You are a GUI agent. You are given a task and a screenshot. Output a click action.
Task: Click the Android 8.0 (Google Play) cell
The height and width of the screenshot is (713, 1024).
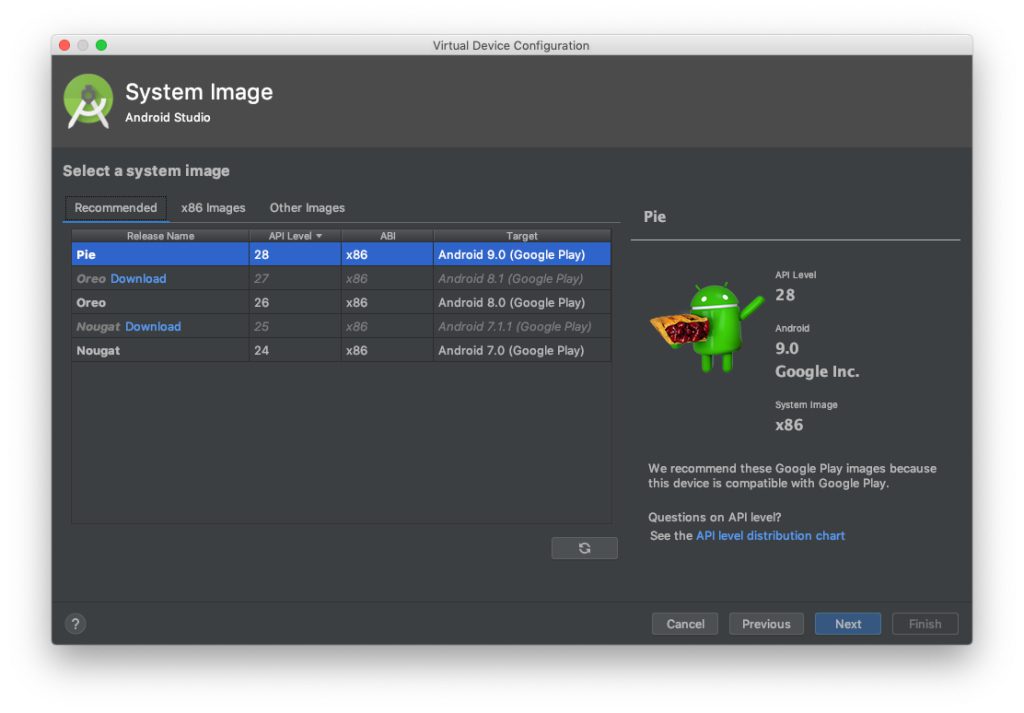click(522, 302)
